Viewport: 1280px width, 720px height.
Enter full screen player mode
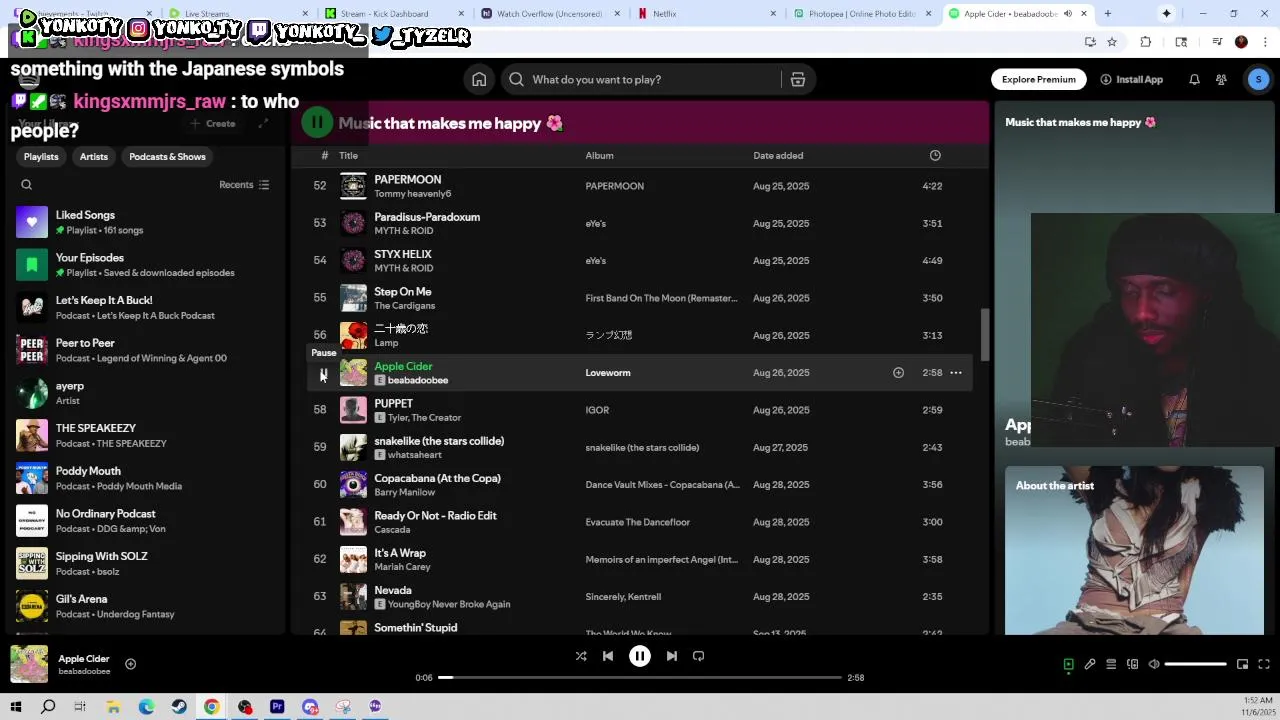[x=1264, y=664]
